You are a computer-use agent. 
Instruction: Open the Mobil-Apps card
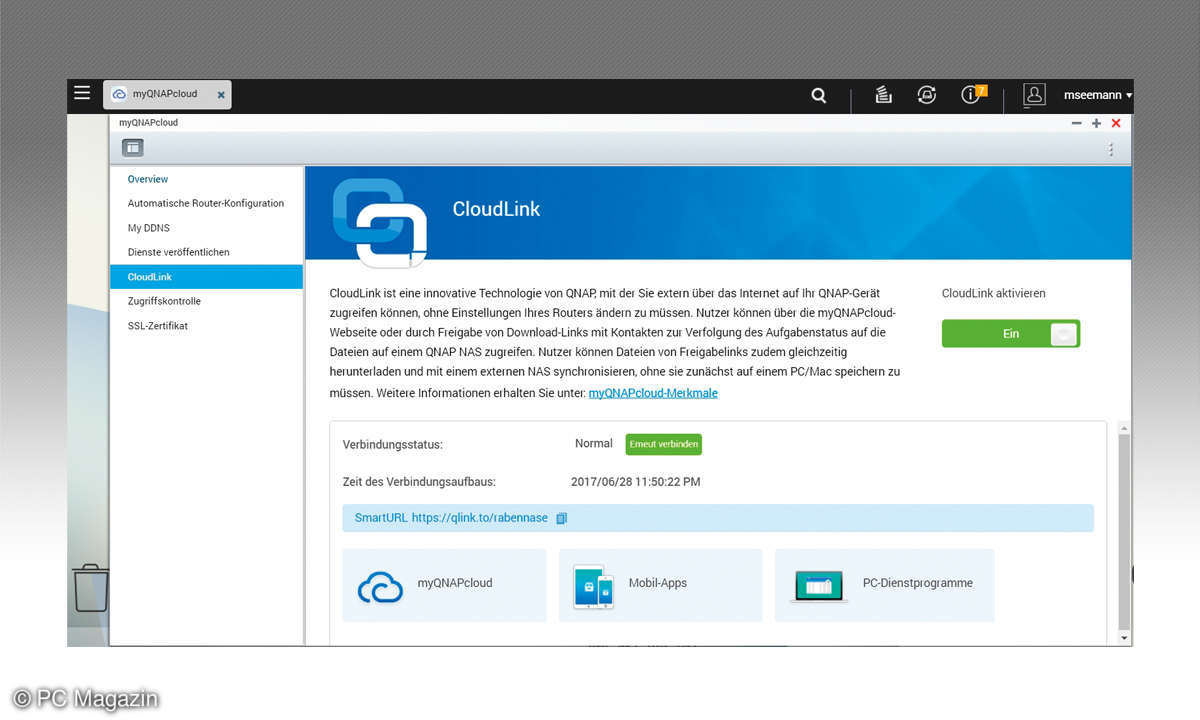(660, 585)
